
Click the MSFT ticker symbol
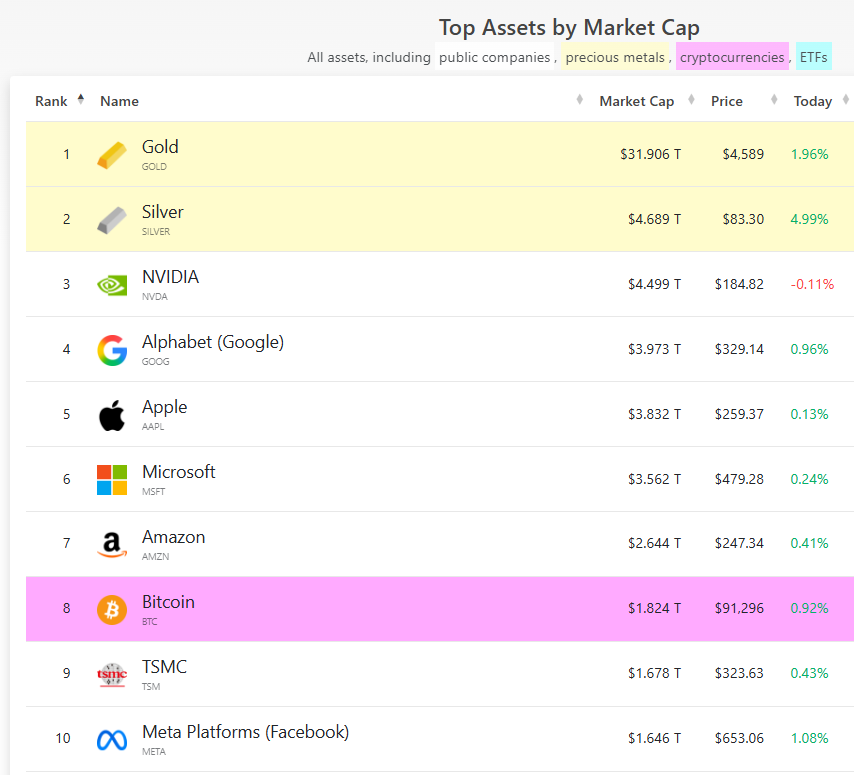pos(154,492)
